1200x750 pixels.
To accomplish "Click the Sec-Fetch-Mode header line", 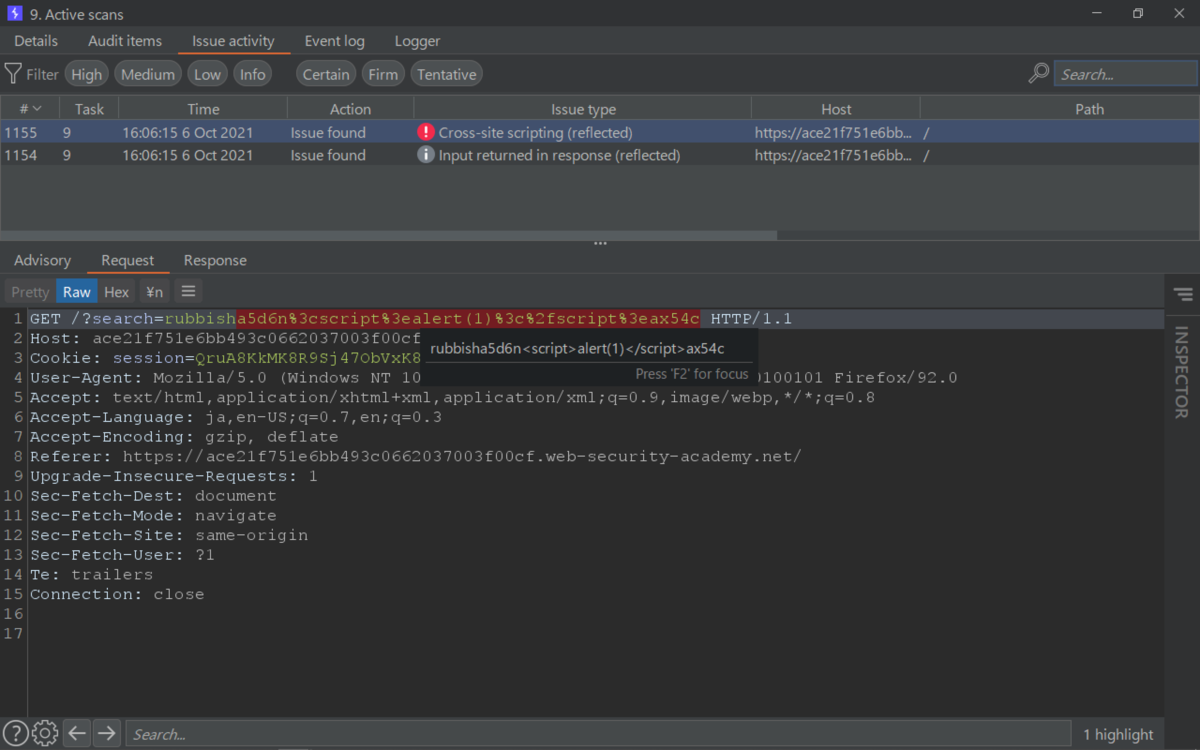I will tap(153, 516).
